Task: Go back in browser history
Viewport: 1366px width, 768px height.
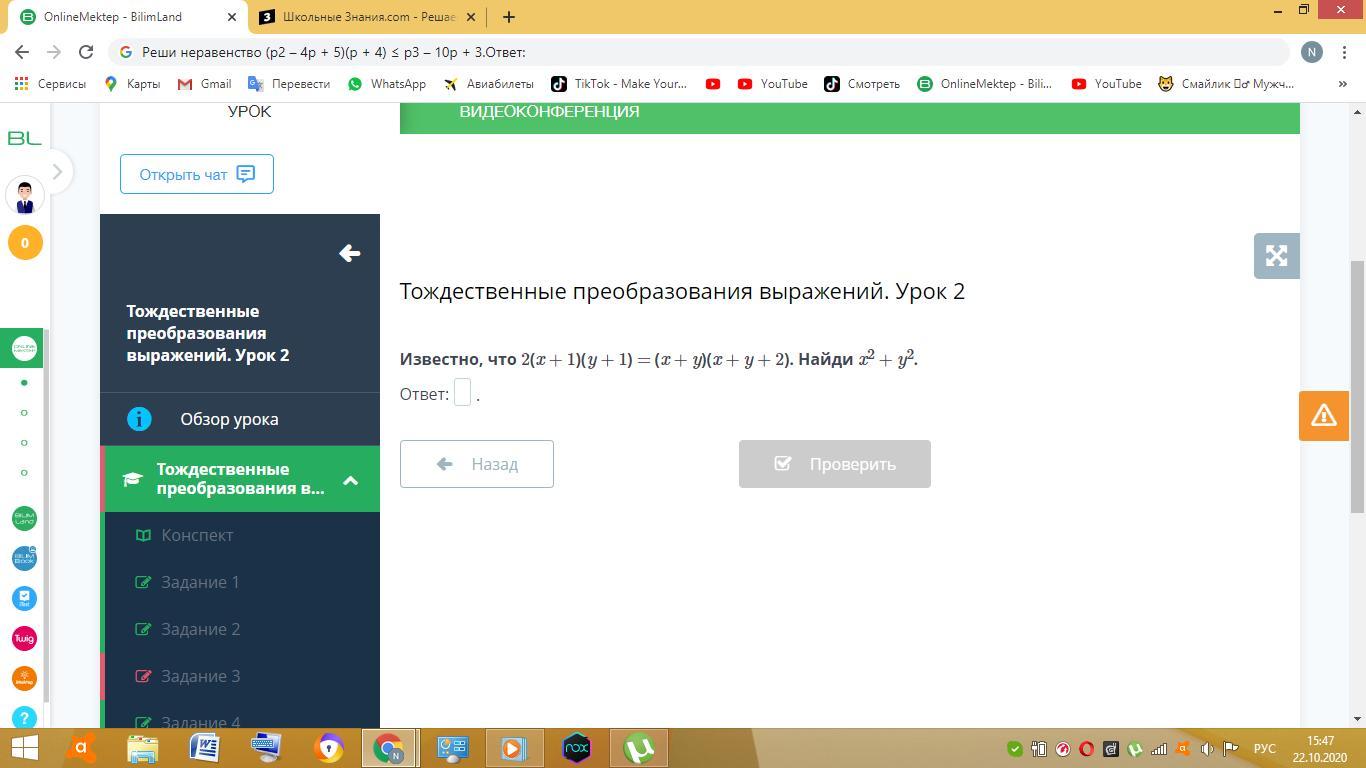Action: (x=22, y=52)
